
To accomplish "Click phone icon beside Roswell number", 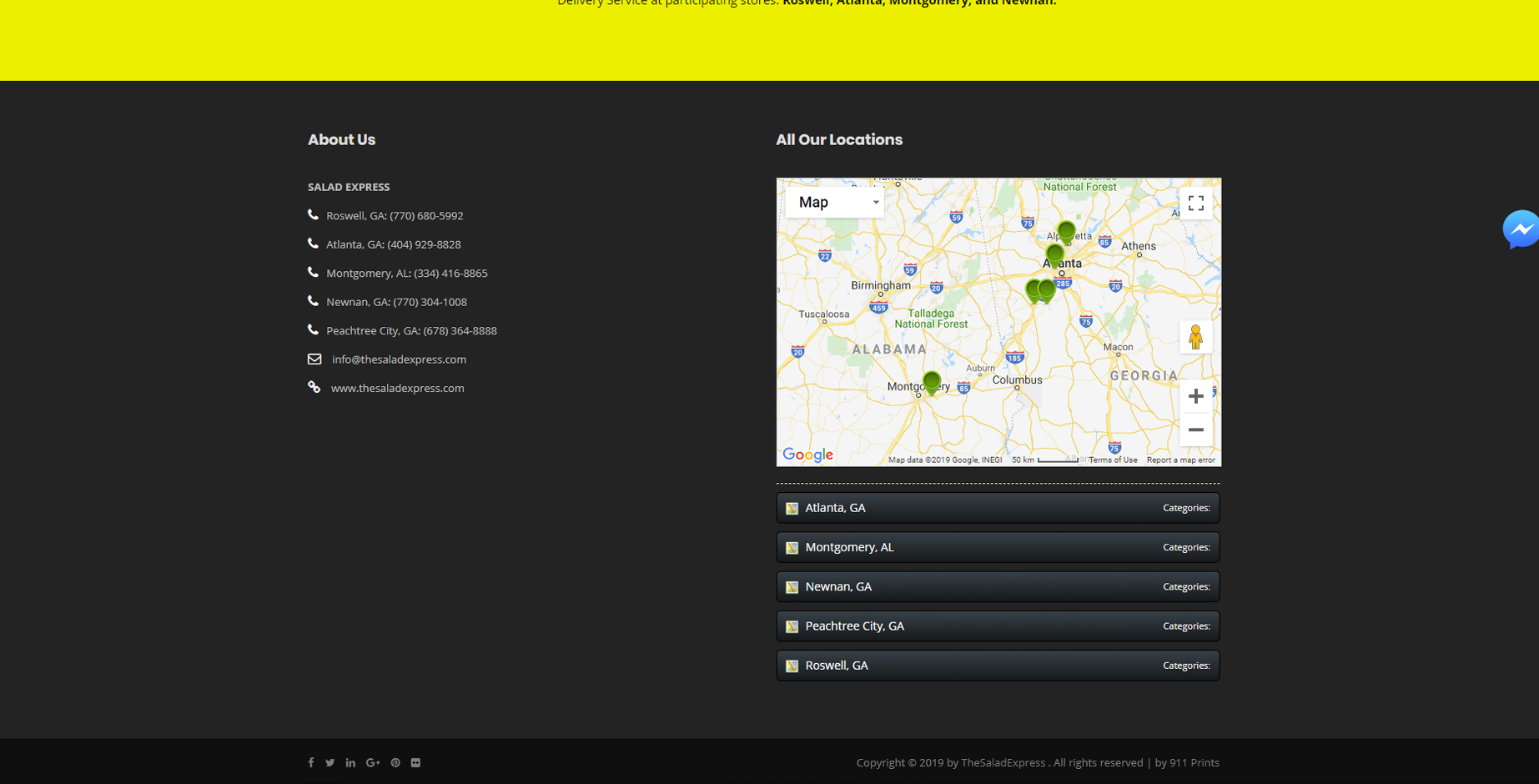I will click(x=314, y=214).
